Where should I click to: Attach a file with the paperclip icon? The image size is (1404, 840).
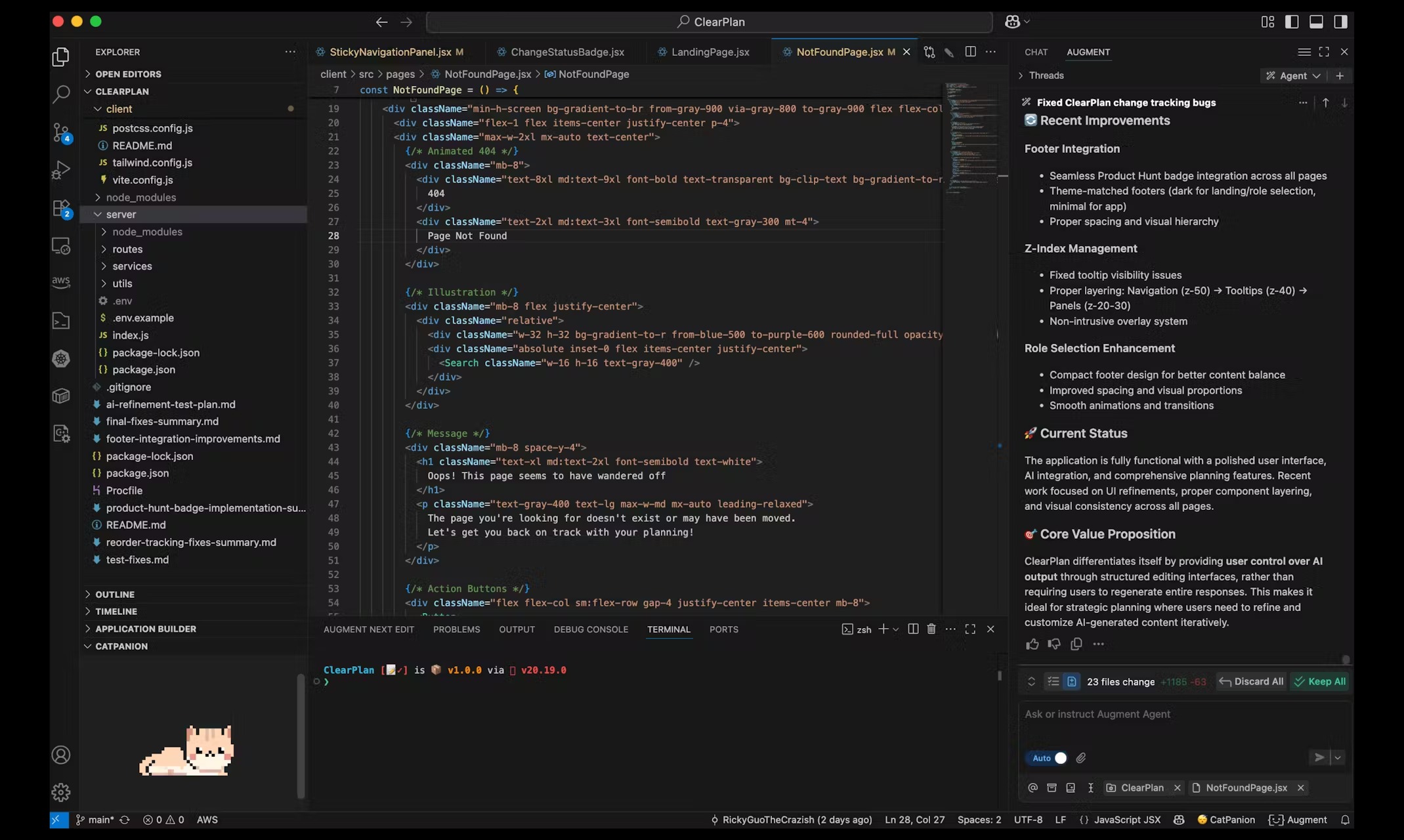point(1081,758)
